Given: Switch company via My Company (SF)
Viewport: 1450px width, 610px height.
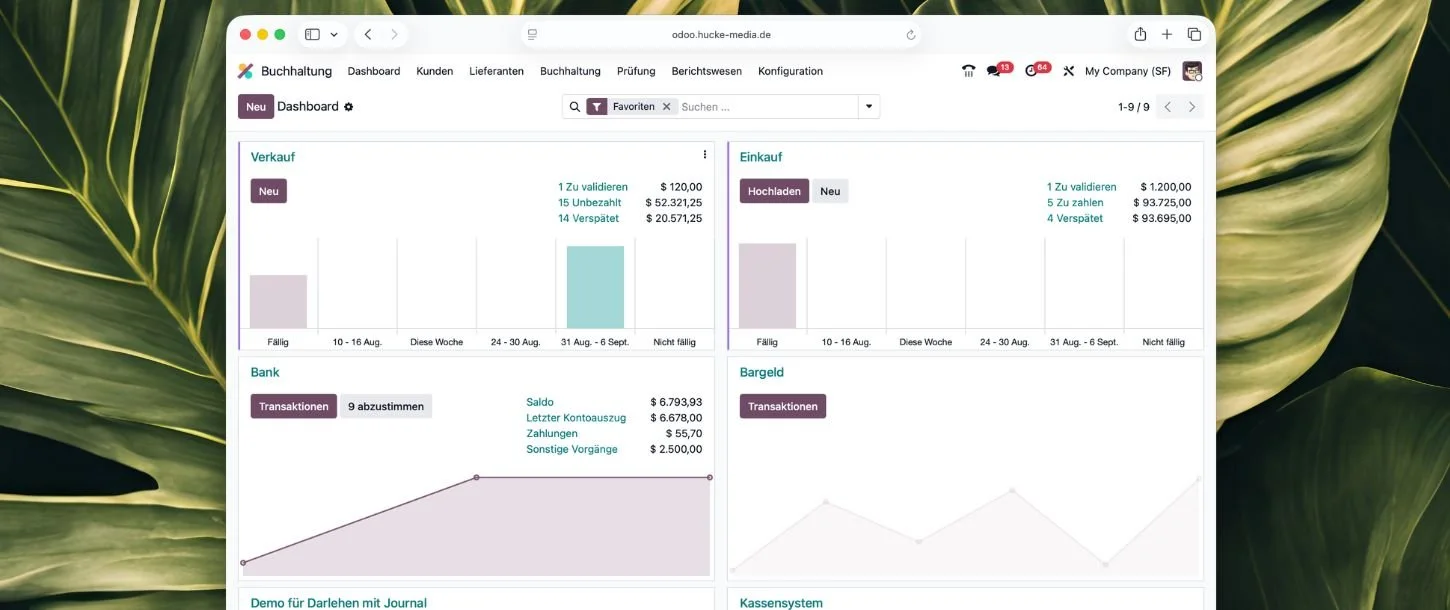Looking at the screenshot, I should tap(1128, 71).
